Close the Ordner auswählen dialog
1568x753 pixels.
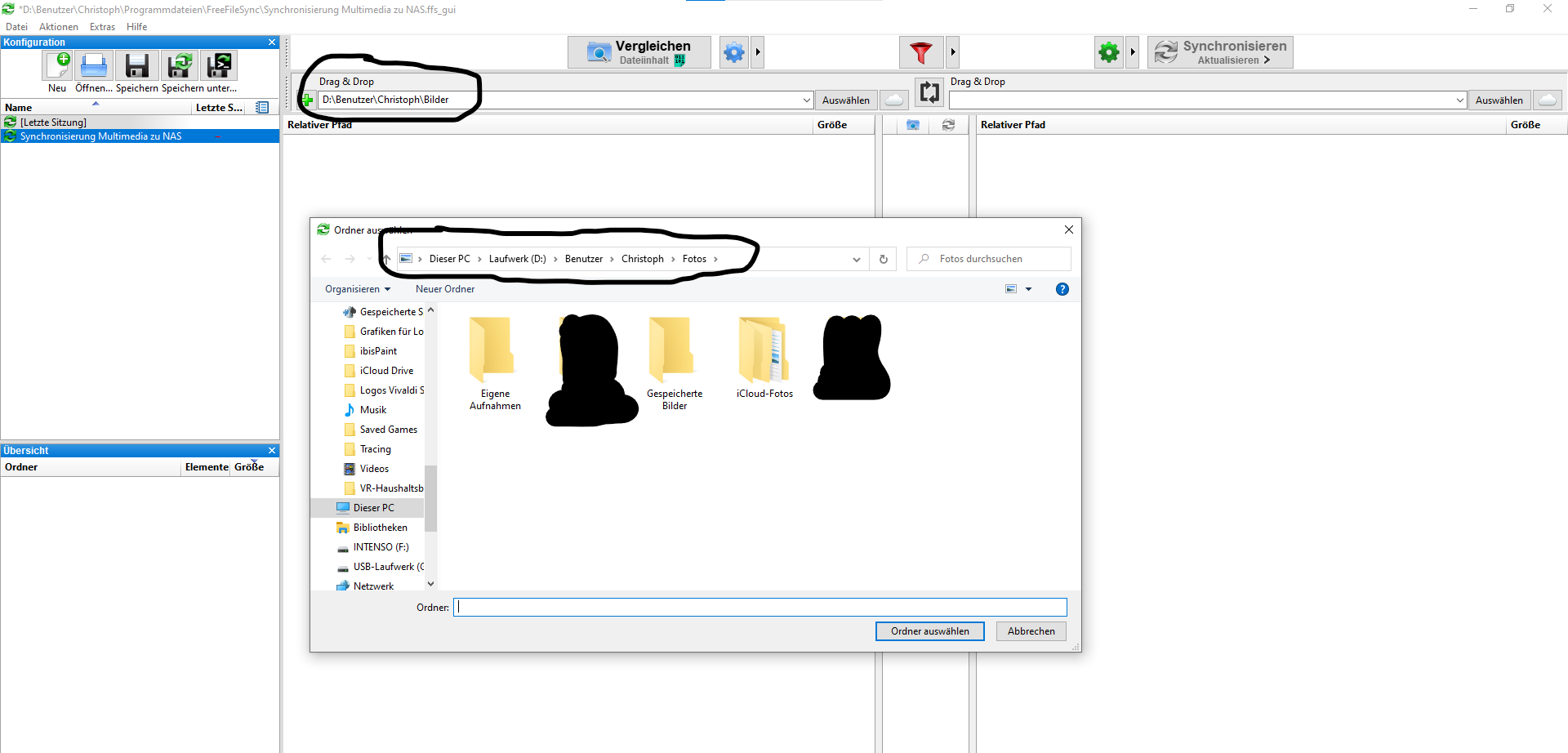click(x=1068, y=229)
